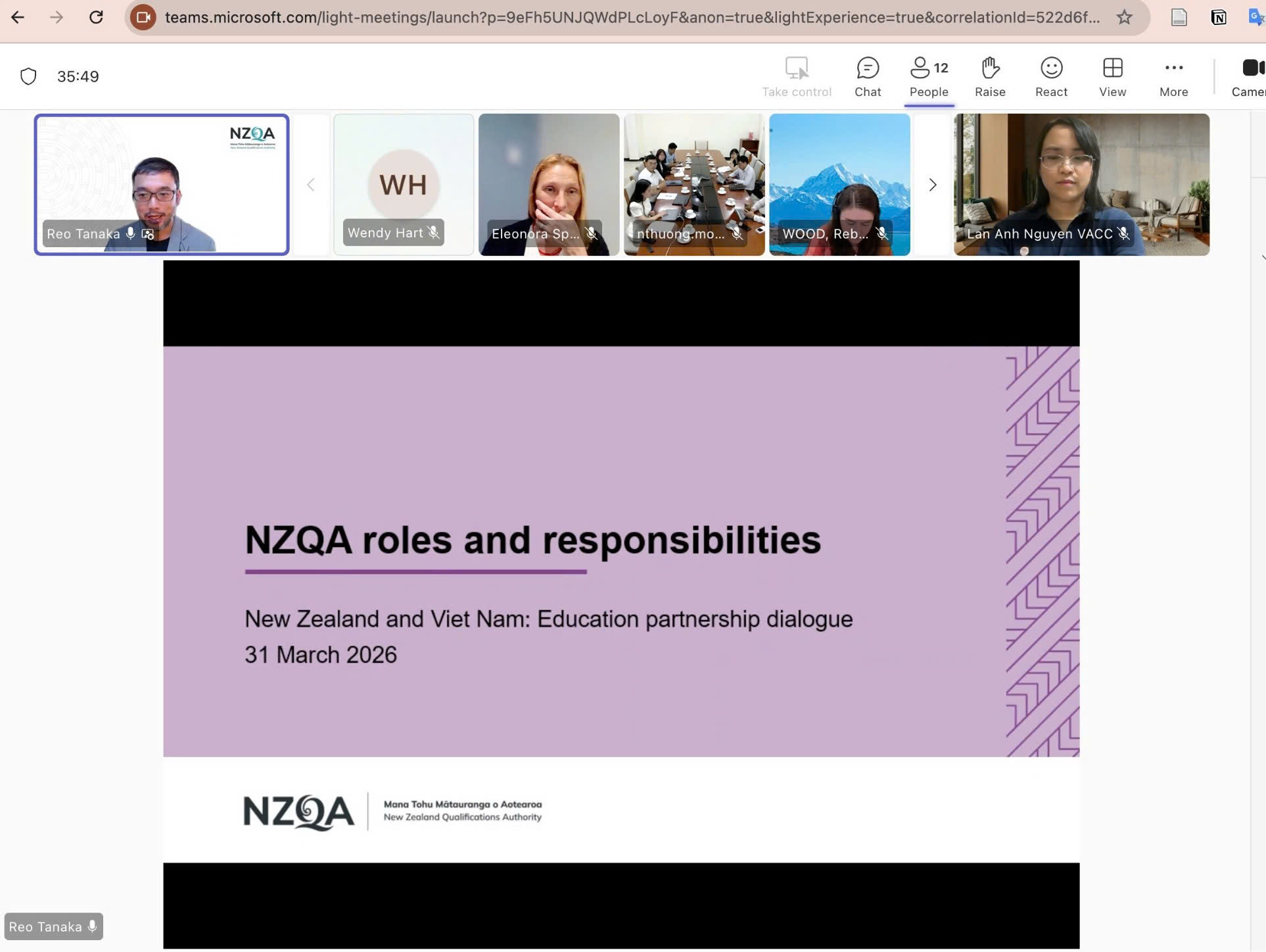
Task: Click the shared NZQA presentation slide
Action: tap(621, 552)
